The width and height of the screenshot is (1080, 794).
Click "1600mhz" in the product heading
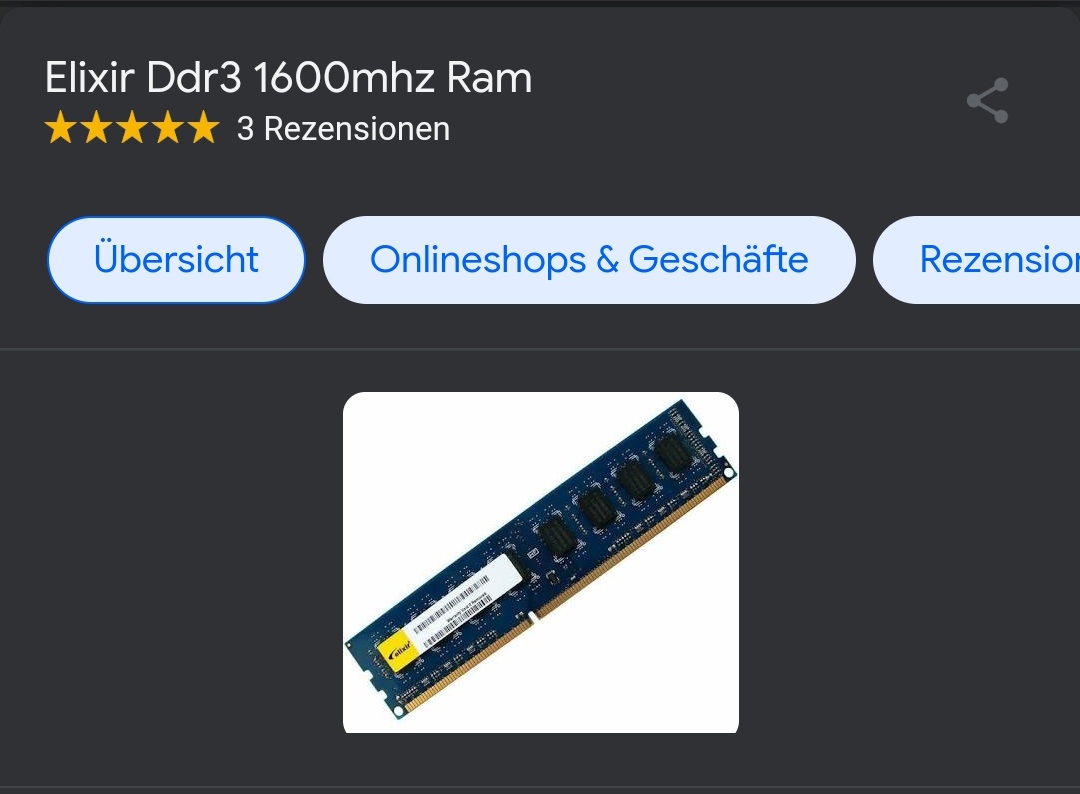pyautogui.click(x=344, y=77)
